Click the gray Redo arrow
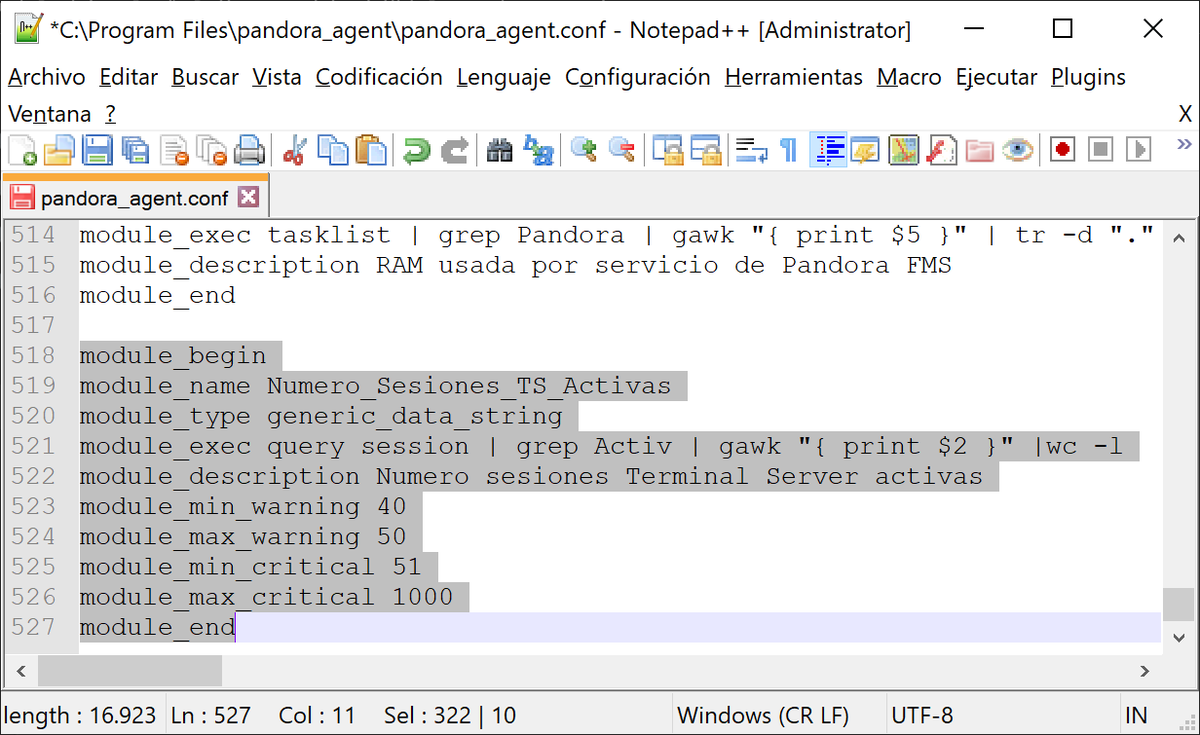The width and height of the screenshot is (1200, 735). [454, 150]
